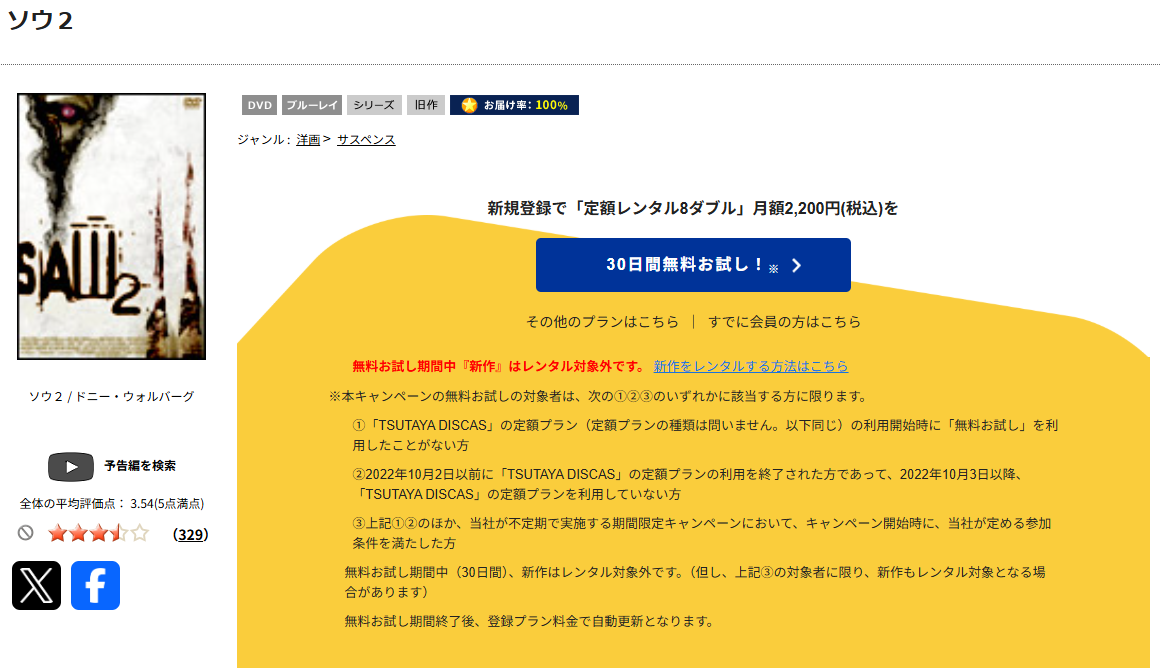Image resolution: width=1160 pixels, height=672 pixels.
Task: Click the 旧作 badge
Action: tap(426, 104)
